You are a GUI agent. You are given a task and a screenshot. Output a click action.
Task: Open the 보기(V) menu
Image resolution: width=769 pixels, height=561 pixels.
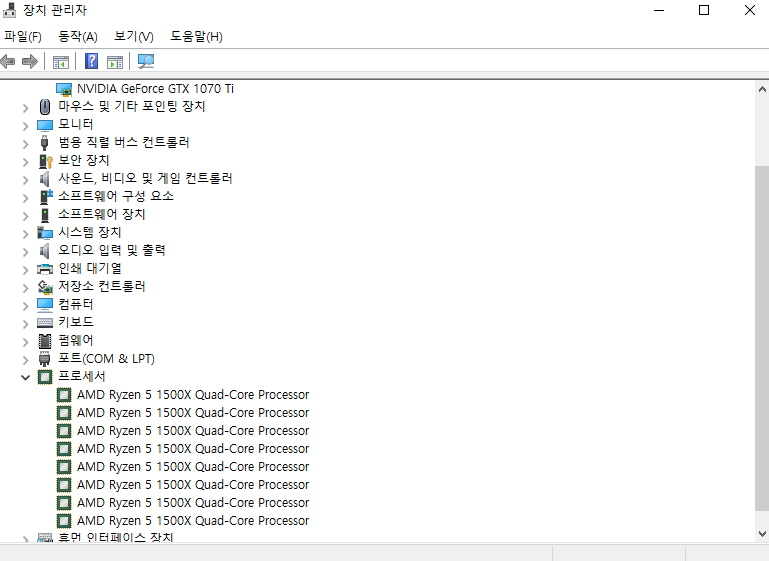[x=134, y=37]
